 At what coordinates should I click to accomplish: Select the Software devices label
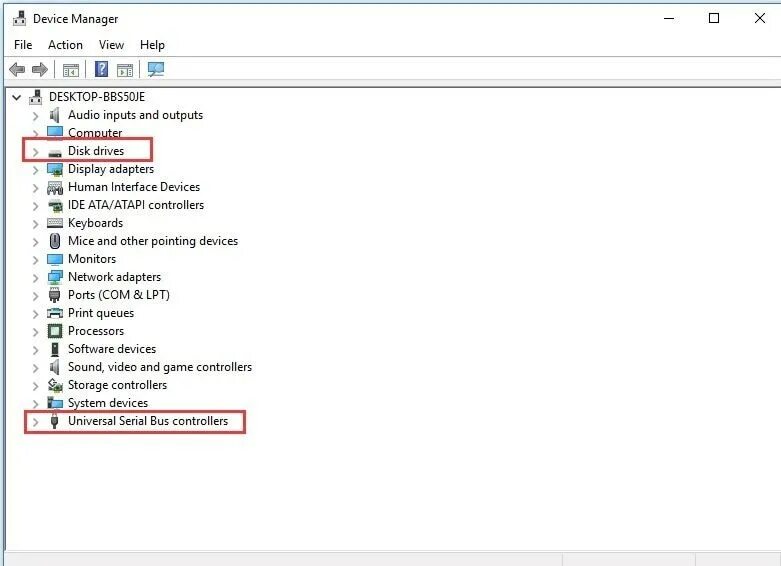[x=112, y=349]
